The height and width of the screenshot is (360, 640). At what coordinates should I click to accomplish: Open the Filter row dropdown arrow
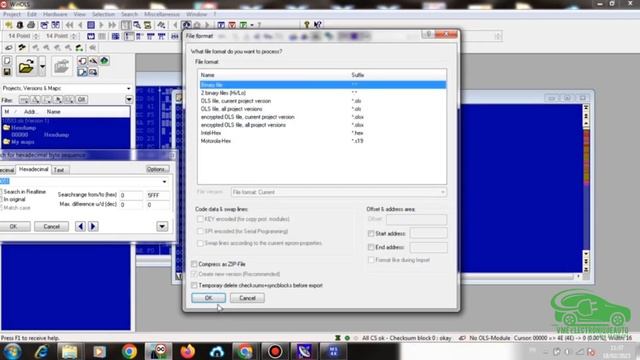click(x=129, y=100)
